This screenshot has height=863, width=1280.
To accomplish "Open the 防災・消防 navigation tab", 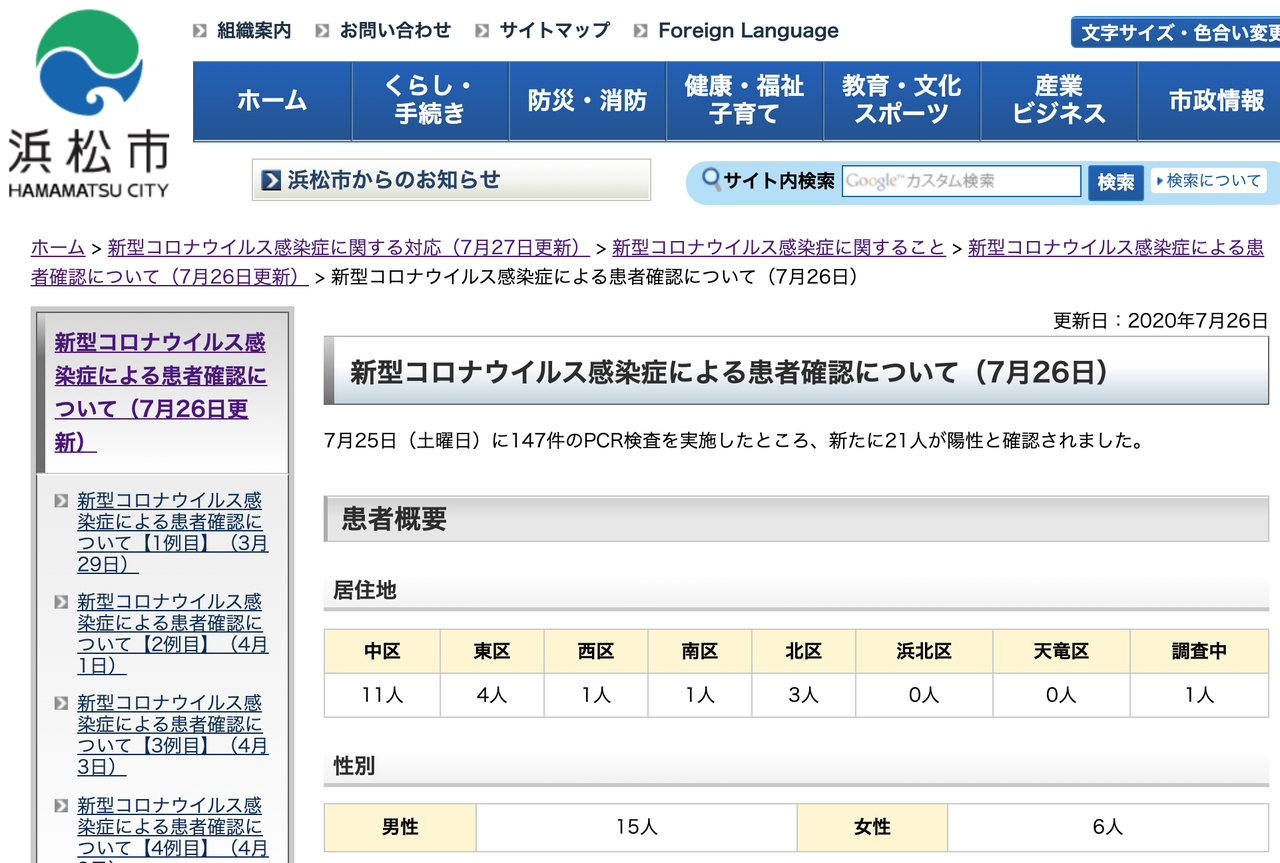I will (x=588, y=101).
